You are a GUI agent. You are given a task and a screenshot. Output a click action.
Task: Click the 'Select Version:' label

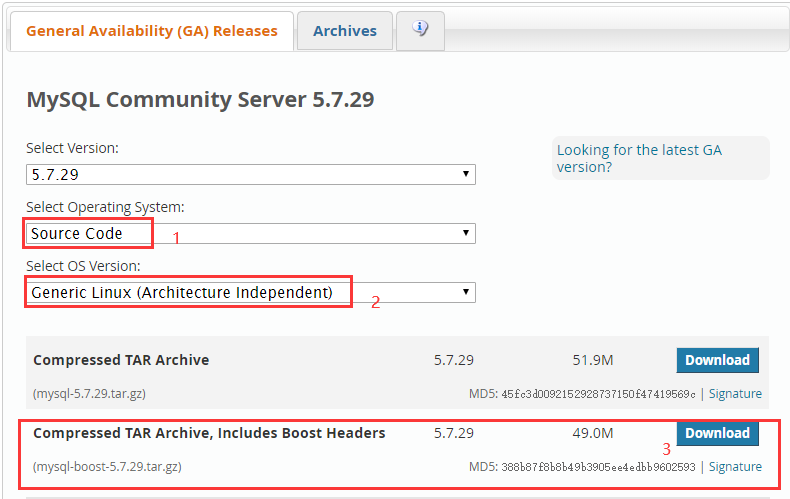point(73,148)
